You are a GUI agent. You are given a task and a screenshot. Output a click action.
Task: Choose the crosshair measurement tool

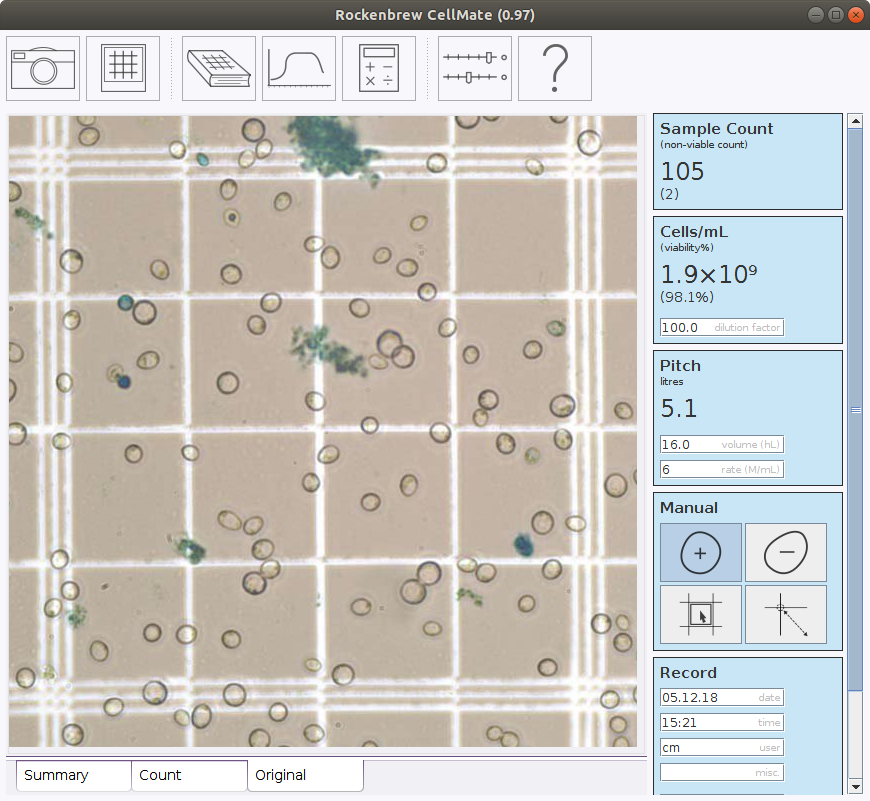786,614
